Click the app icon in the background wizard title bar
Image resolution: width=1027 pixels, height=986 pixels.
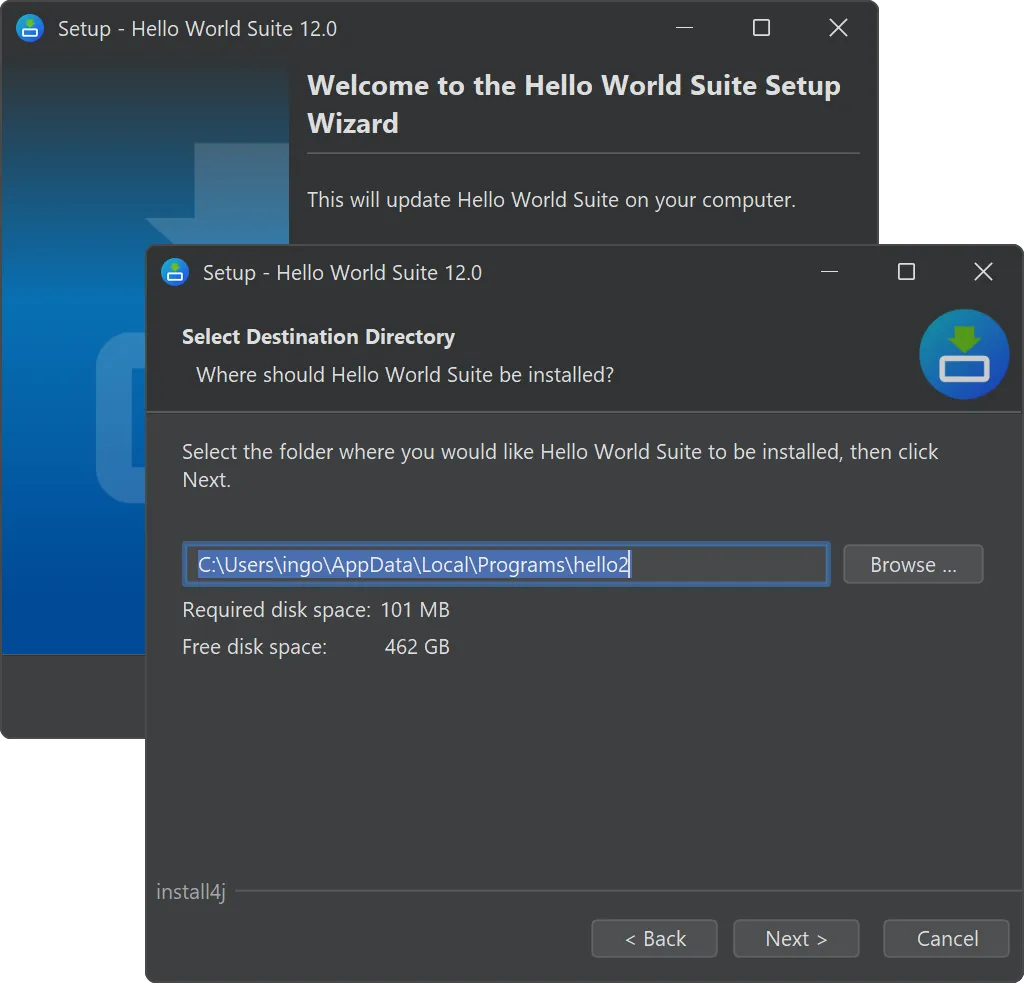click(x=30, y=28)
